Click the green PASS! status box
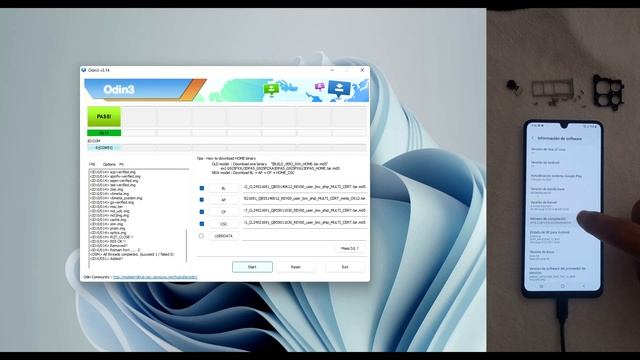The image size is (640, 360). (x=104, y=117)
